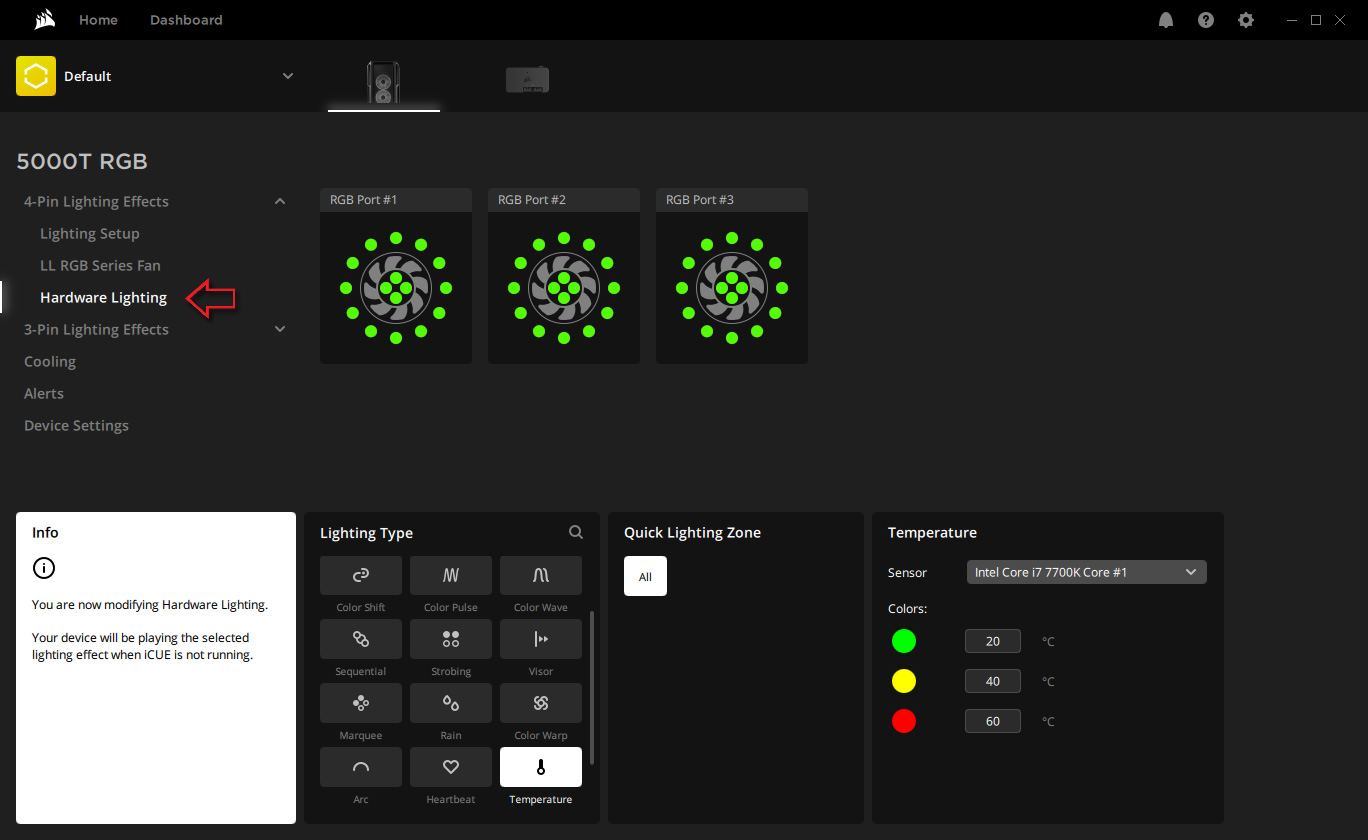Expand 3-Pin Lighting Effects section
The image size is (1368, 840).
coord(280,329)
